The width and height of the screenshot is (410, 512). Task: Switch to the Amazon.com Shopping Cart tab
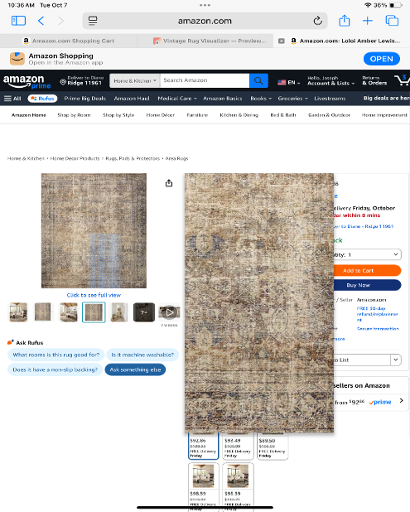(69, 41)
